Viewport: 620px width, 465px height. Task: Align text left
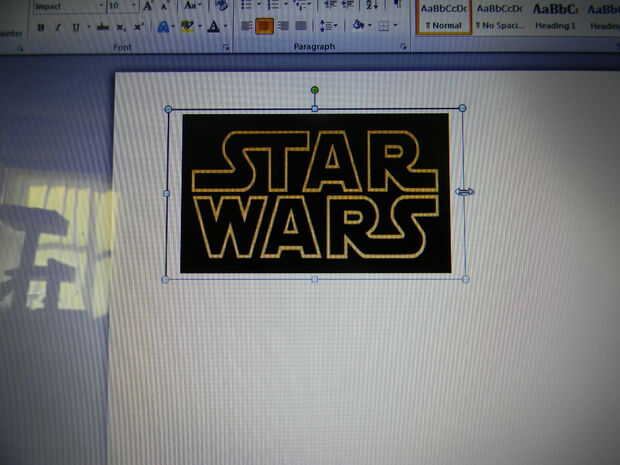point(247,26)
